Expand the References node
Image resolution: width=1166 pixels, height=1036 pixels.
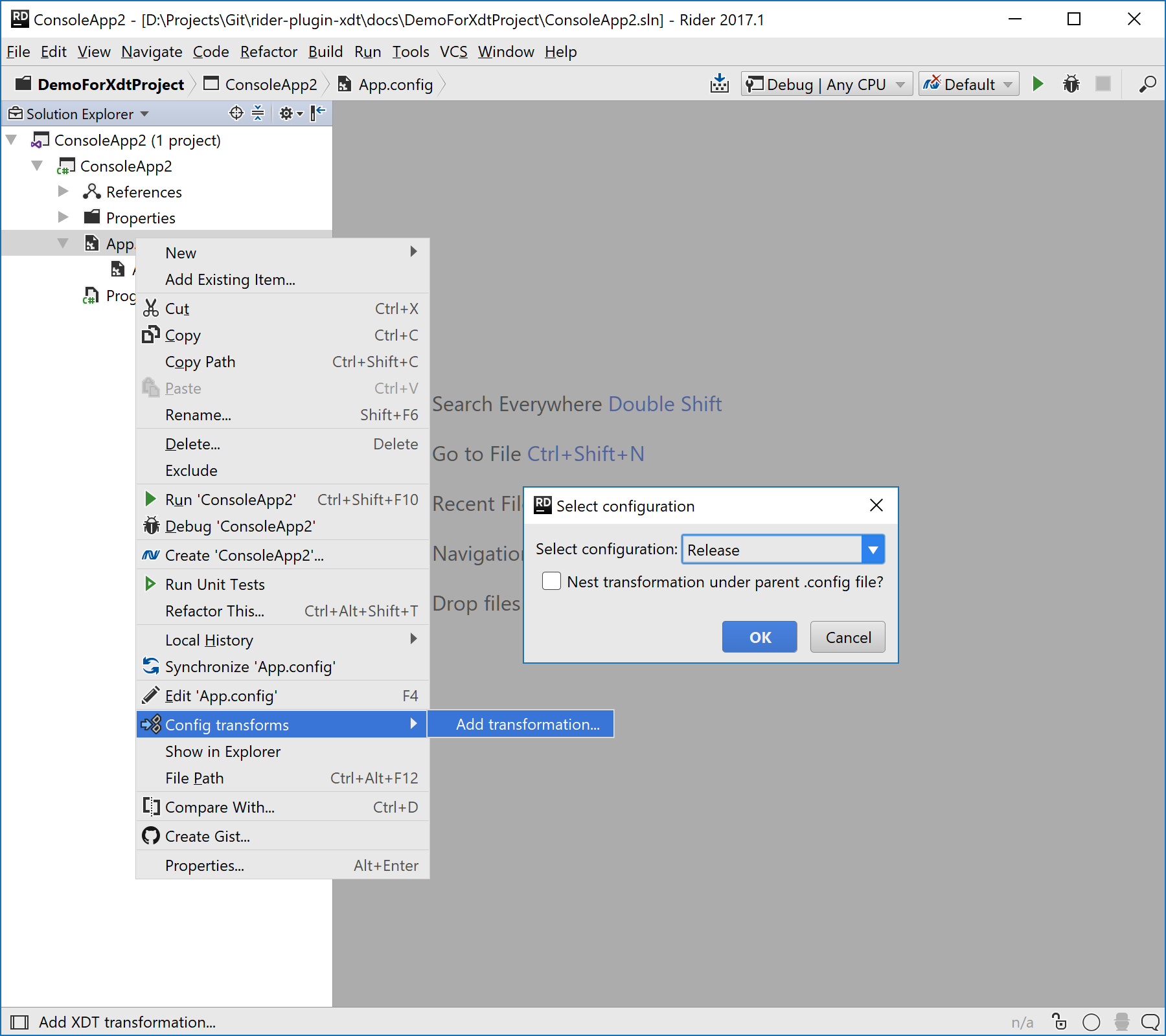63,192
